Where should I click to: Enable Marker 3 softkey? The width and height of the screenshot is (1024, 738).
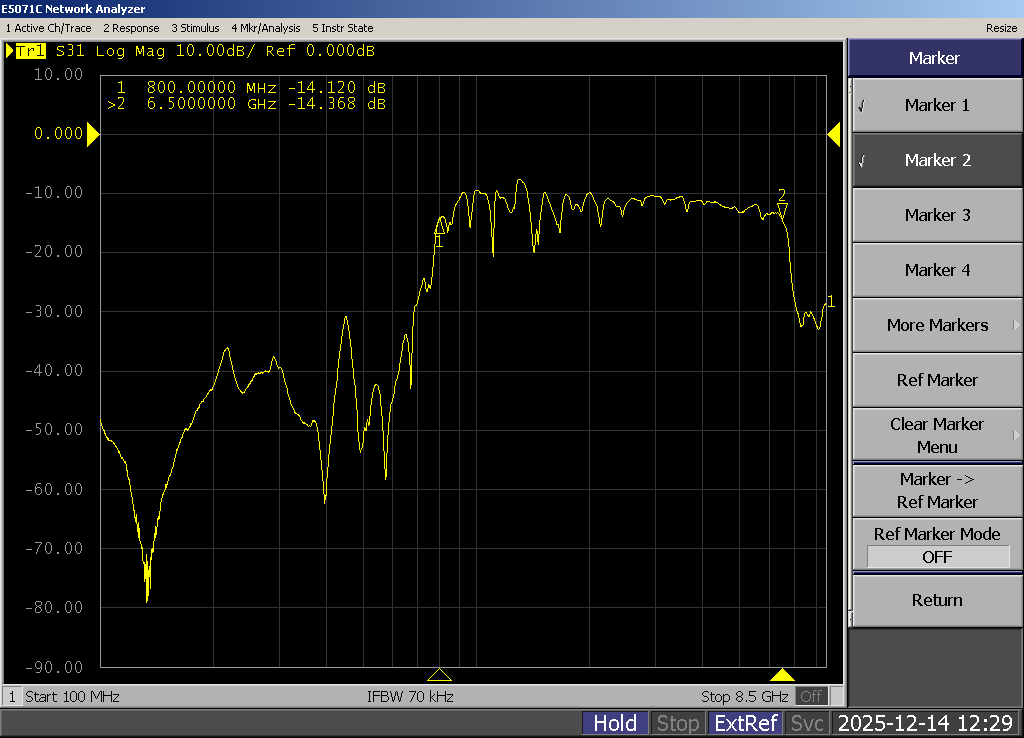(x=936, y=215)
